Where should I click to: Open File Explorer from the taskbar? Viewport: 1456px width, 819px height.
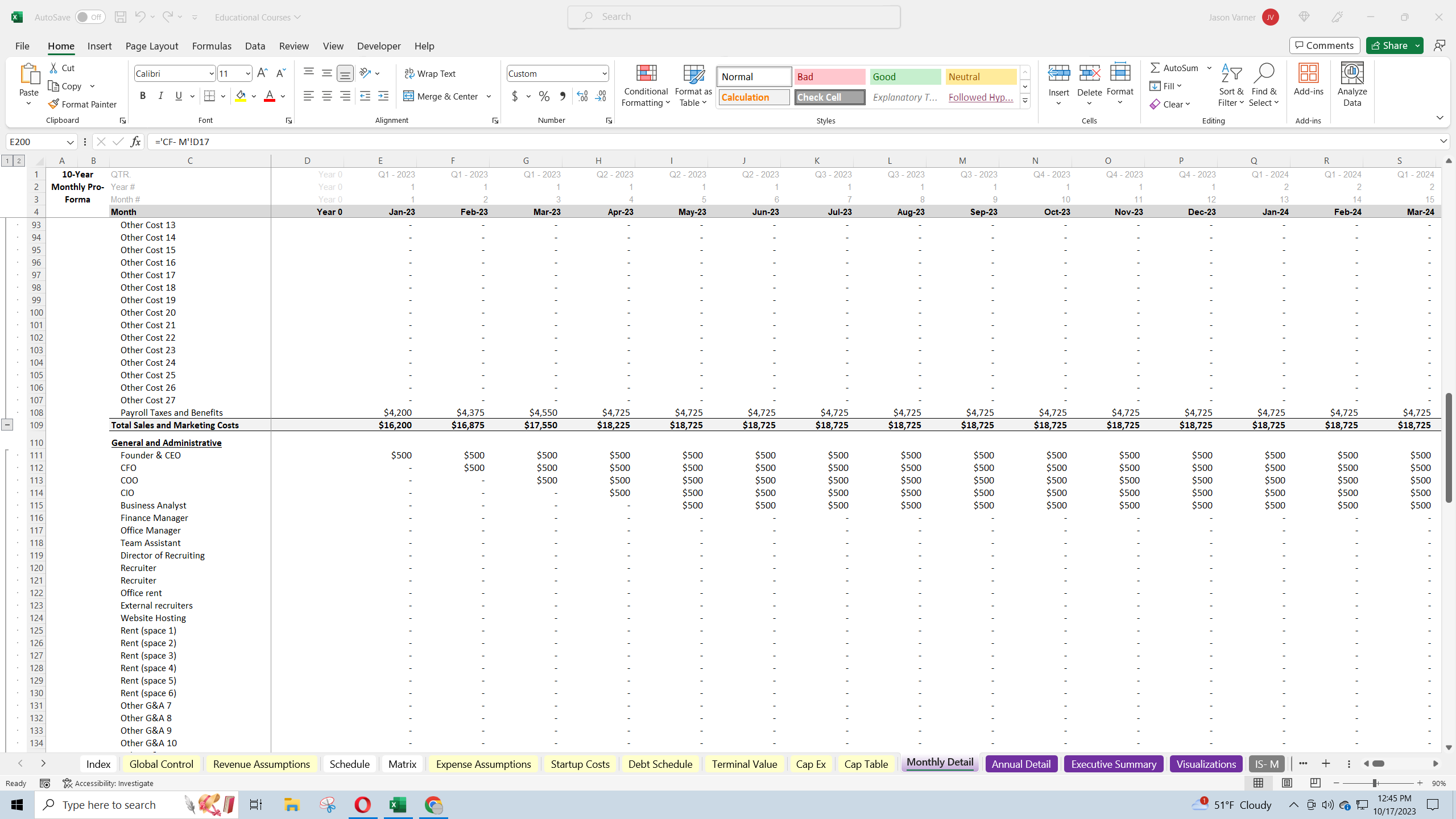[x=292, y=805]
